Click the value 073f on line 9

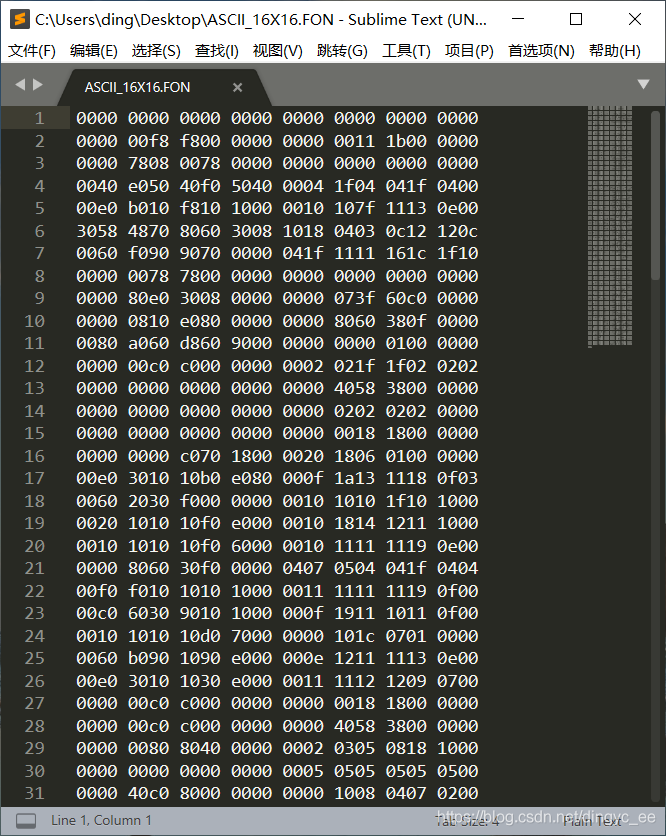(355, 298)
